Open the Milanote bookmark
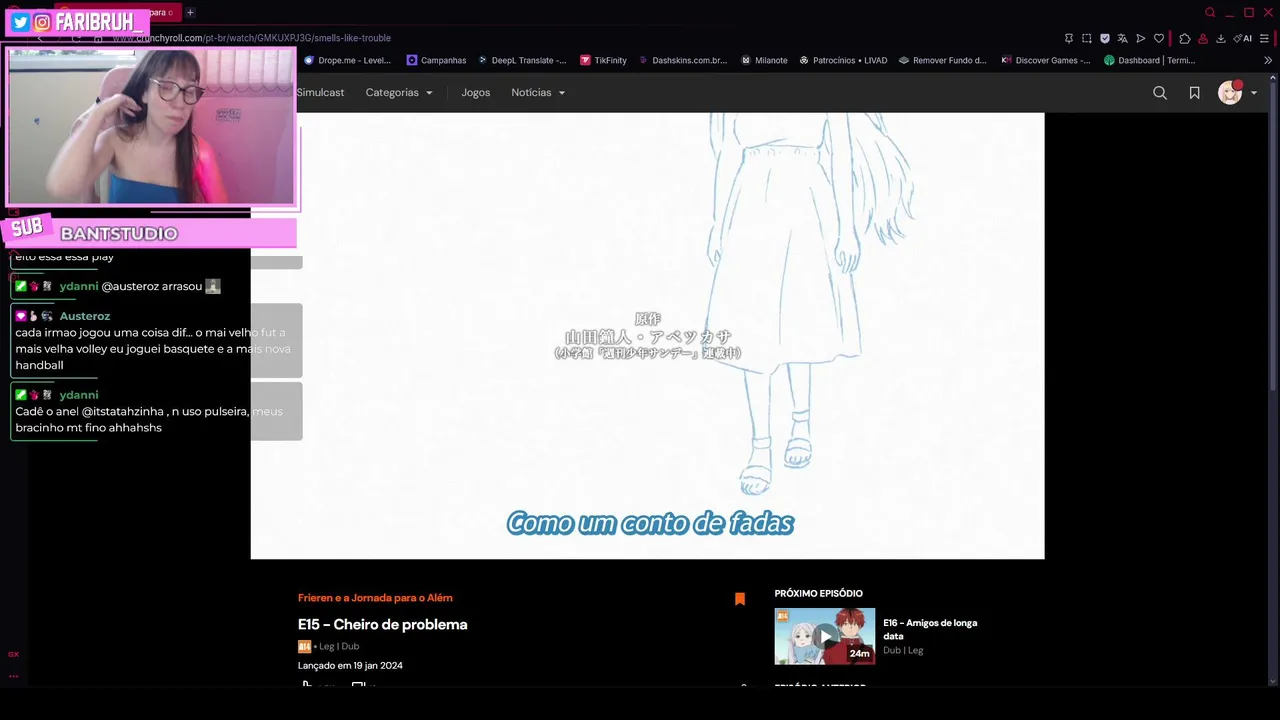Viewport: 1280px width, 720px height. [764, 60]
